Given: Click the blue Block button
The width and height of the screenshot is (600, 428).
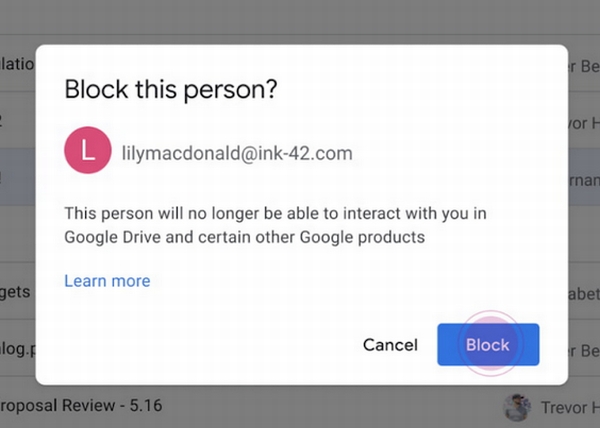Looking at the screenshot, I should coord(488,345).
